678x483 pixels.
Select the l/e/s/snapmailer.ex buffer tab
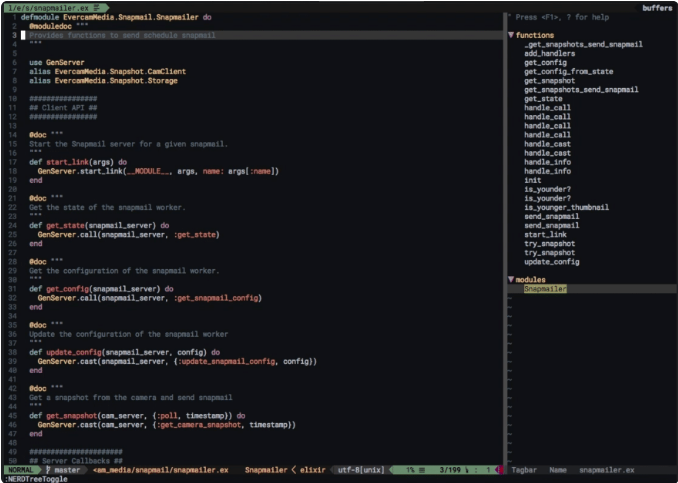click(55, 8)
